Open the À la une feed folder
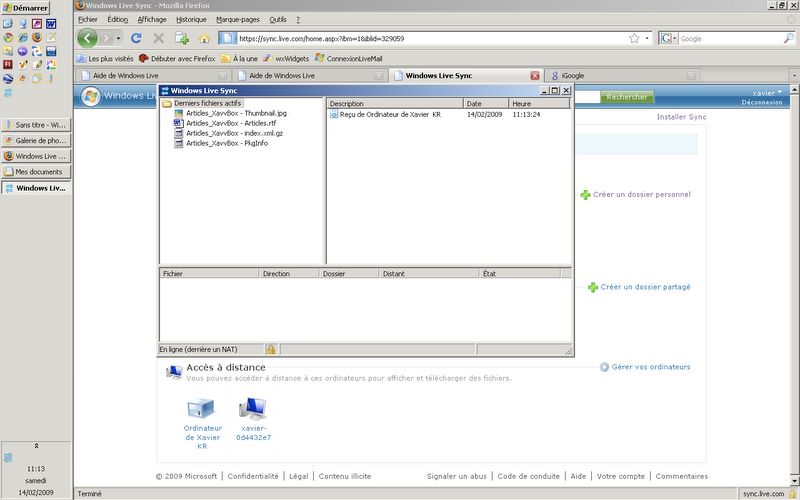 click(239, 59)
